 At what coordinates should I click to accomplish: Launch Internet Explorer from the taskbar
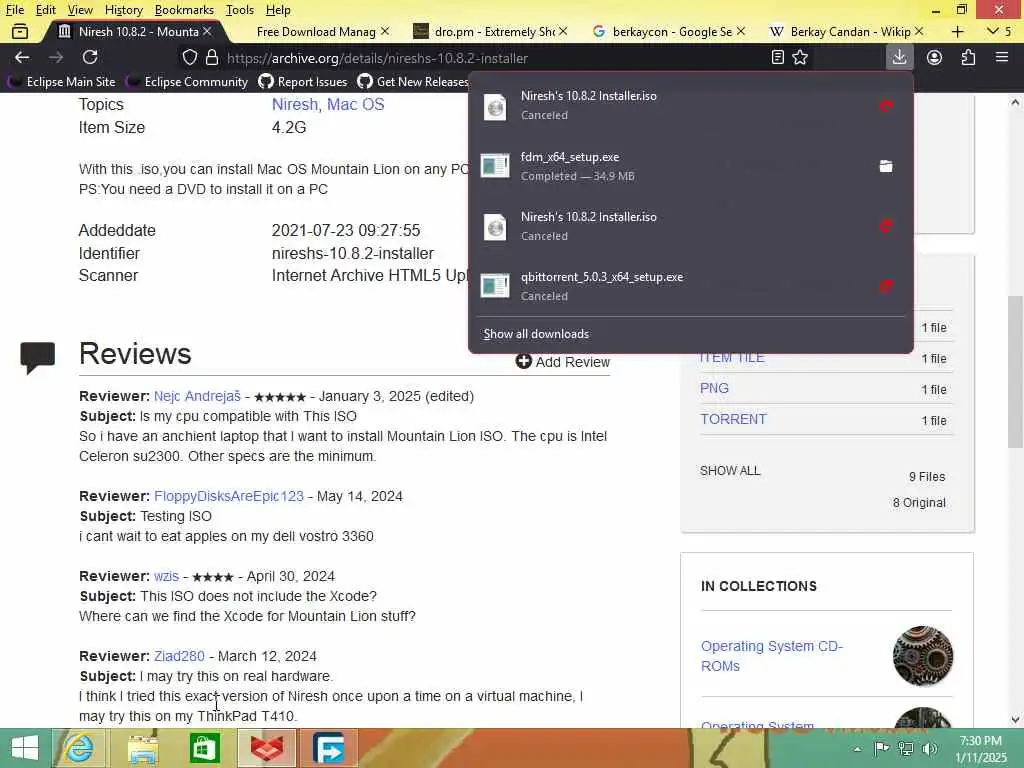coord(78,748)
